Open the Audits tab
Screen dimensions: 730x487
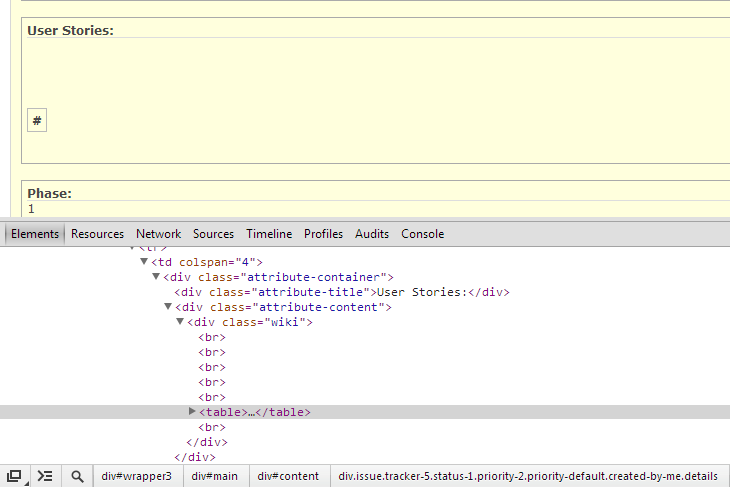tap(372, 234)
